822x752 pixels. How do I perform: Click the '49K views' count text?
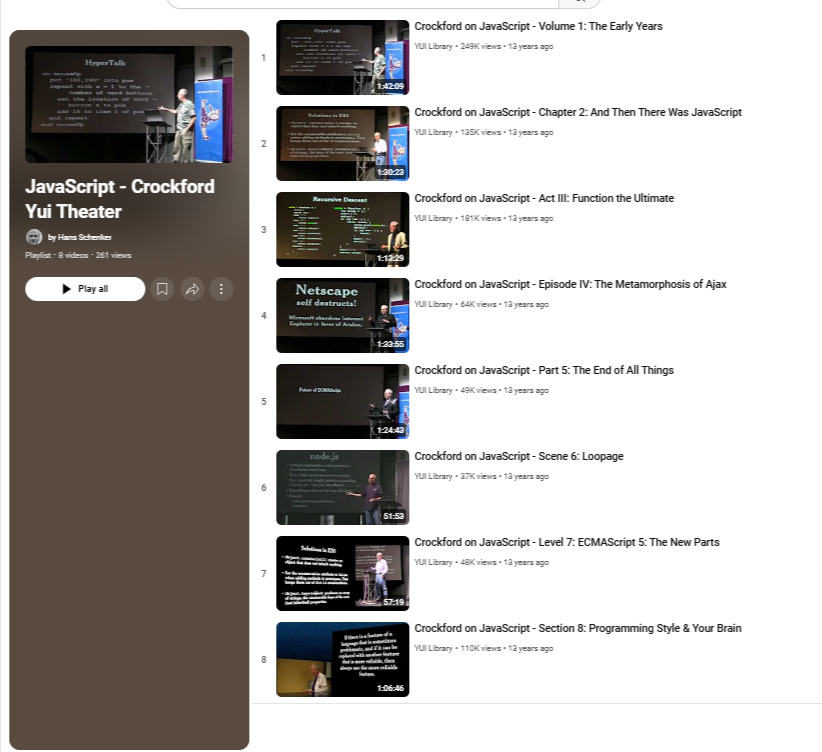[x=479, y=390]
